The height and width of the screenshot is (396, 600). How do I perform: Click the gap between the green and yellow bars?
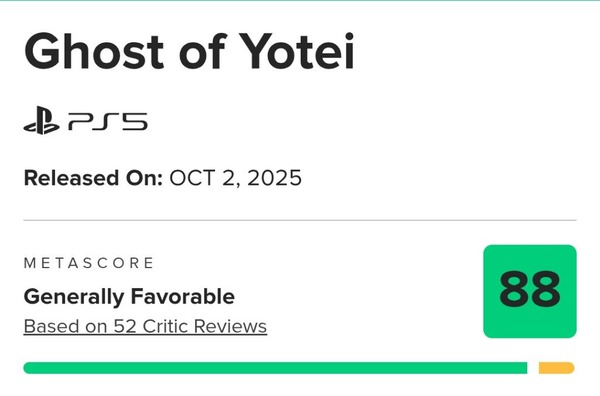[533, 368]
